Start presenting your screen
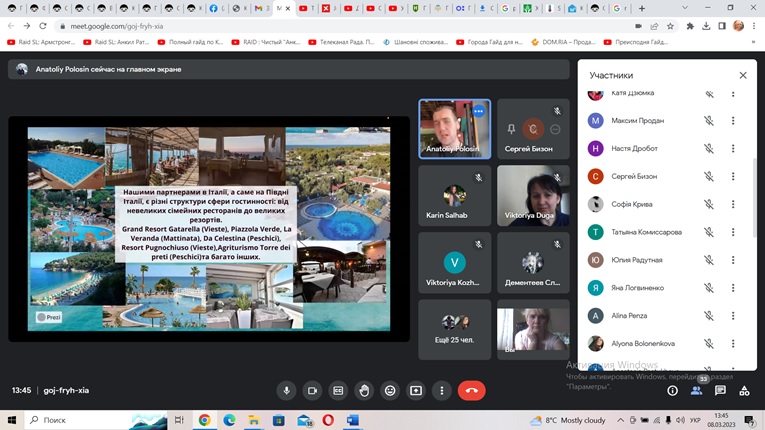The width and height of the screenshot is (765, 430). (x=416, y=390)
